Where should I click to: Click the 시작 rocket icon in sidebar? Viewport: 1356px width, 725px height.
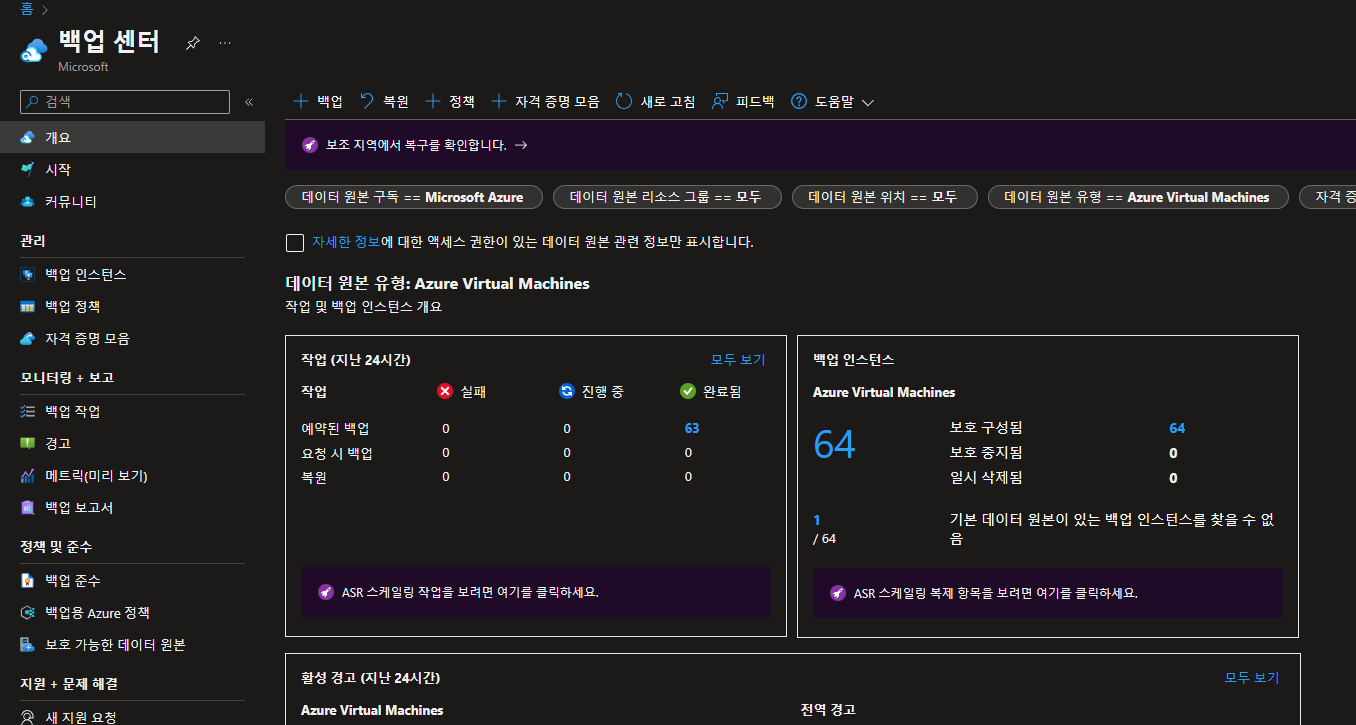point(28,170)
